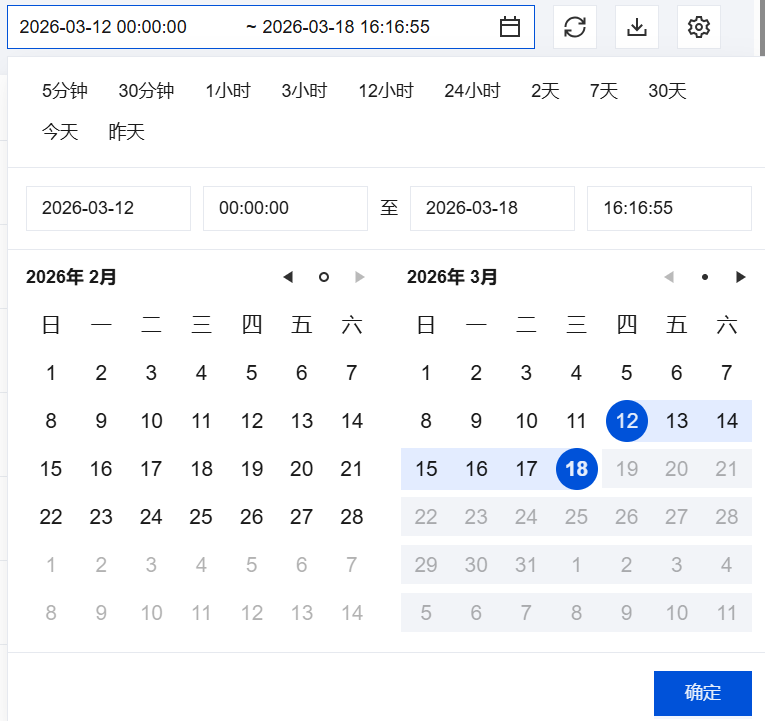Click the calendar icon in date range field
The height and width of the screenshot is (721, 765).
[x=510, y=27]
